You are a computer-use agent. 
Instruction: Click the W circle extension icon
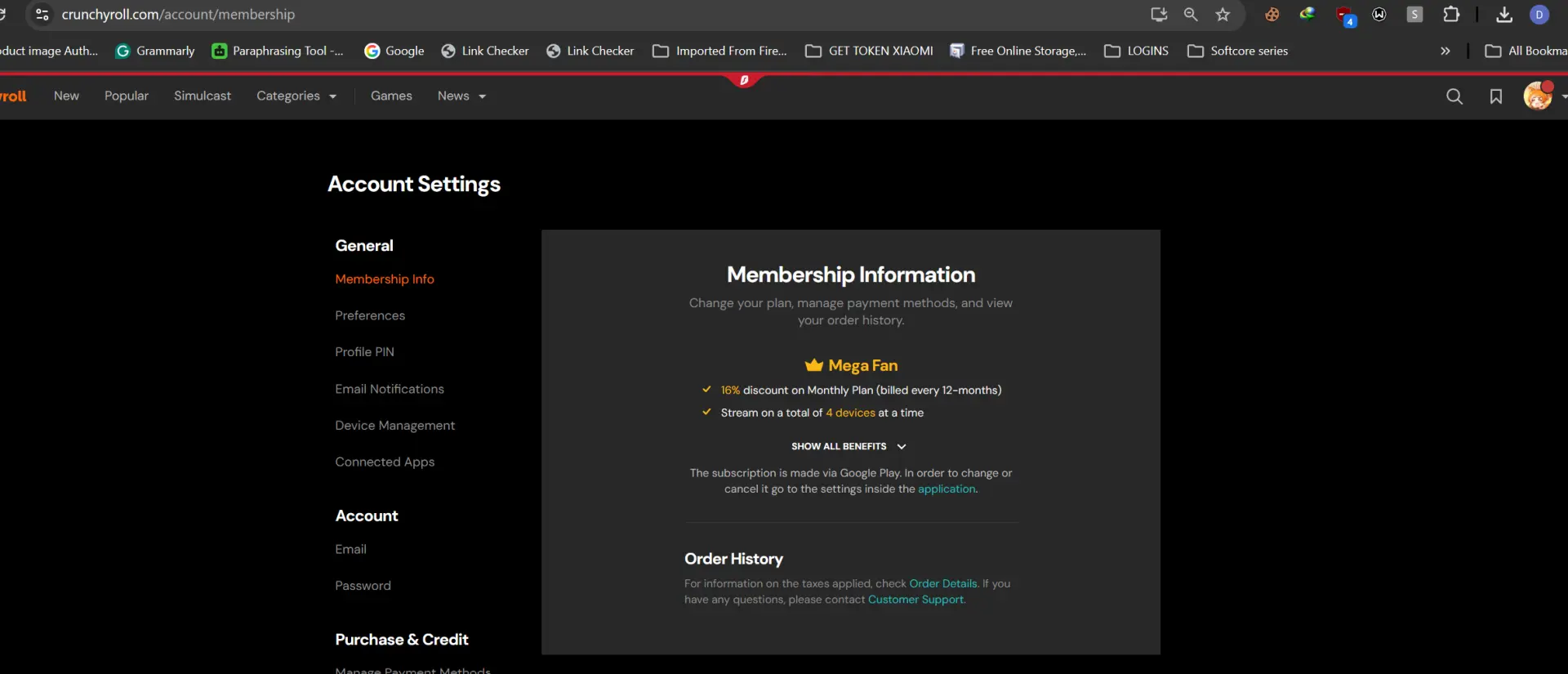click(1379, 14)
